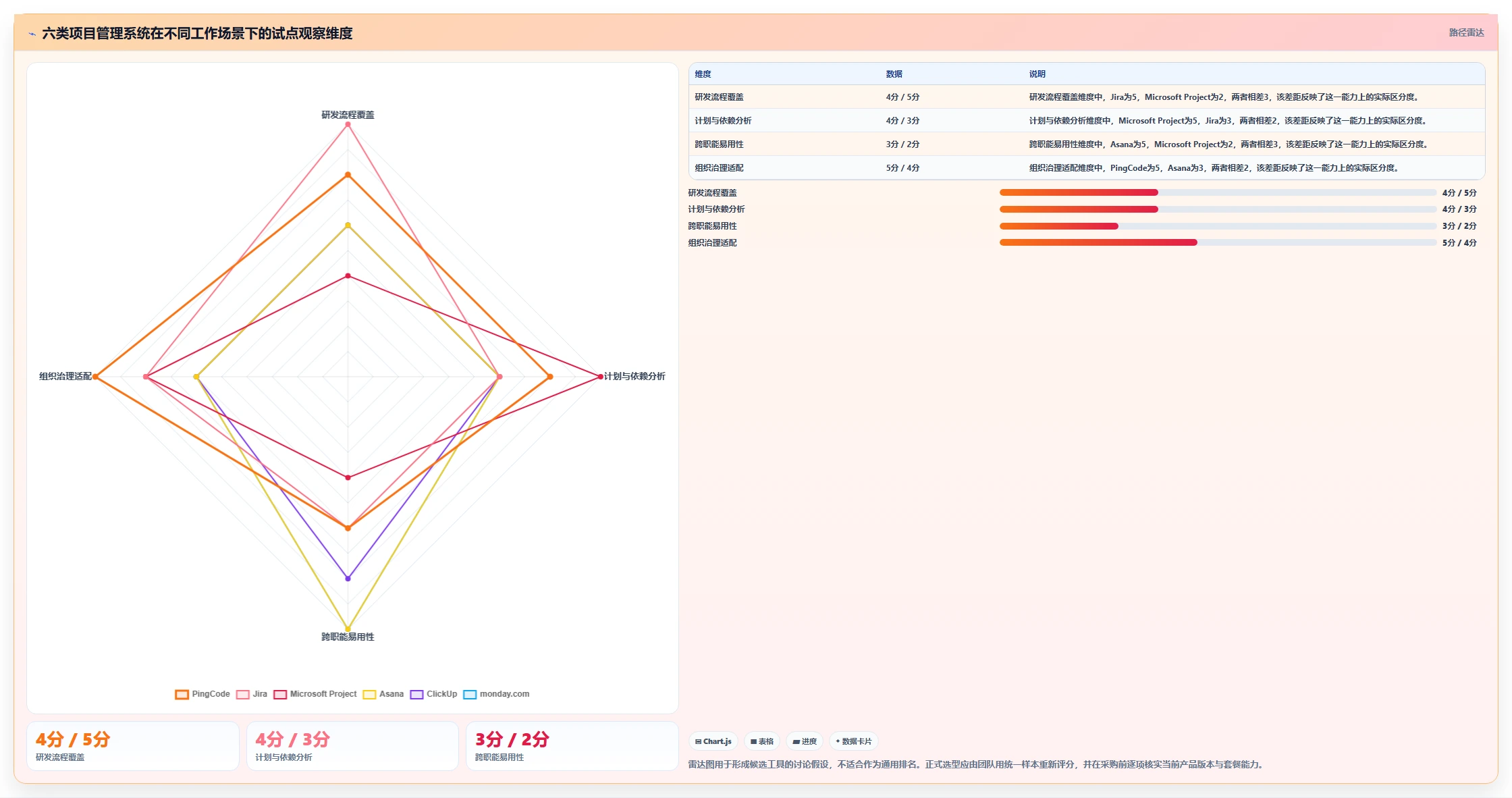Click the 进度 tag chip
The width and height of the screenshot is (1512, 798).
tap(805, 741)
